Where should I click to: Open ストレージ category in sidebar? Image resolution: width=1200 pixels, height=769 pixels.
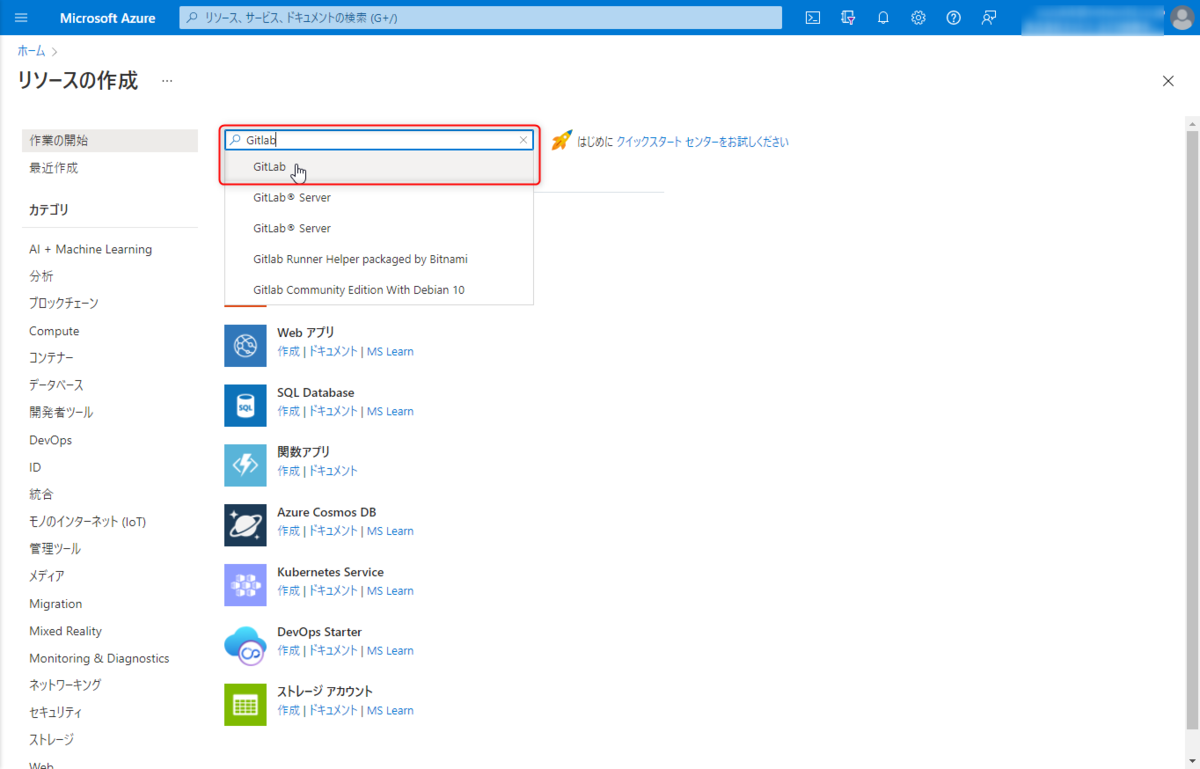click(51, 740)
